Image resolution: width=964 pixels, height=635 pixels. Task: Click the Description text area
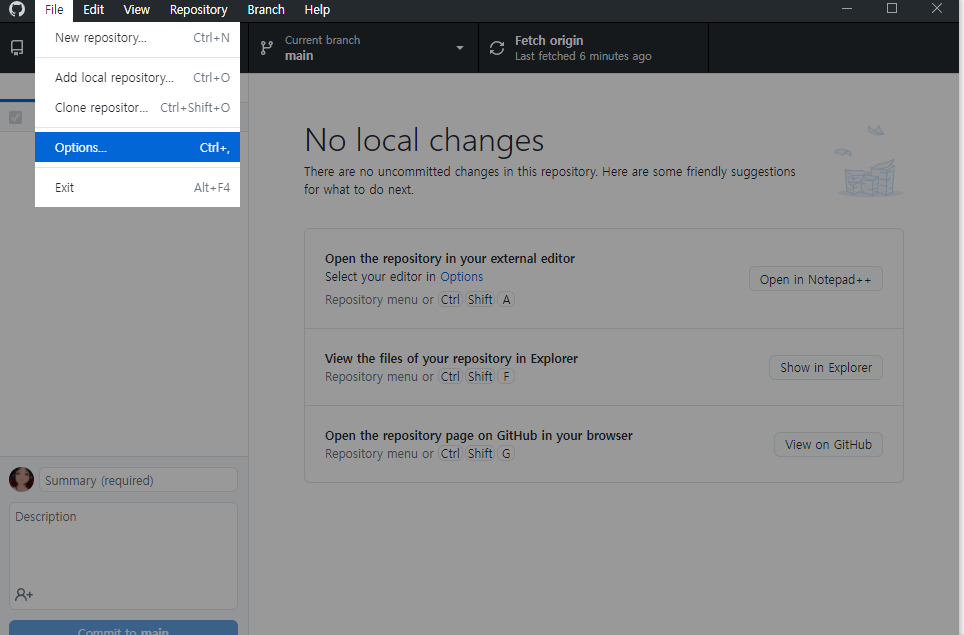pyautogui.click(x=124, y=556)
